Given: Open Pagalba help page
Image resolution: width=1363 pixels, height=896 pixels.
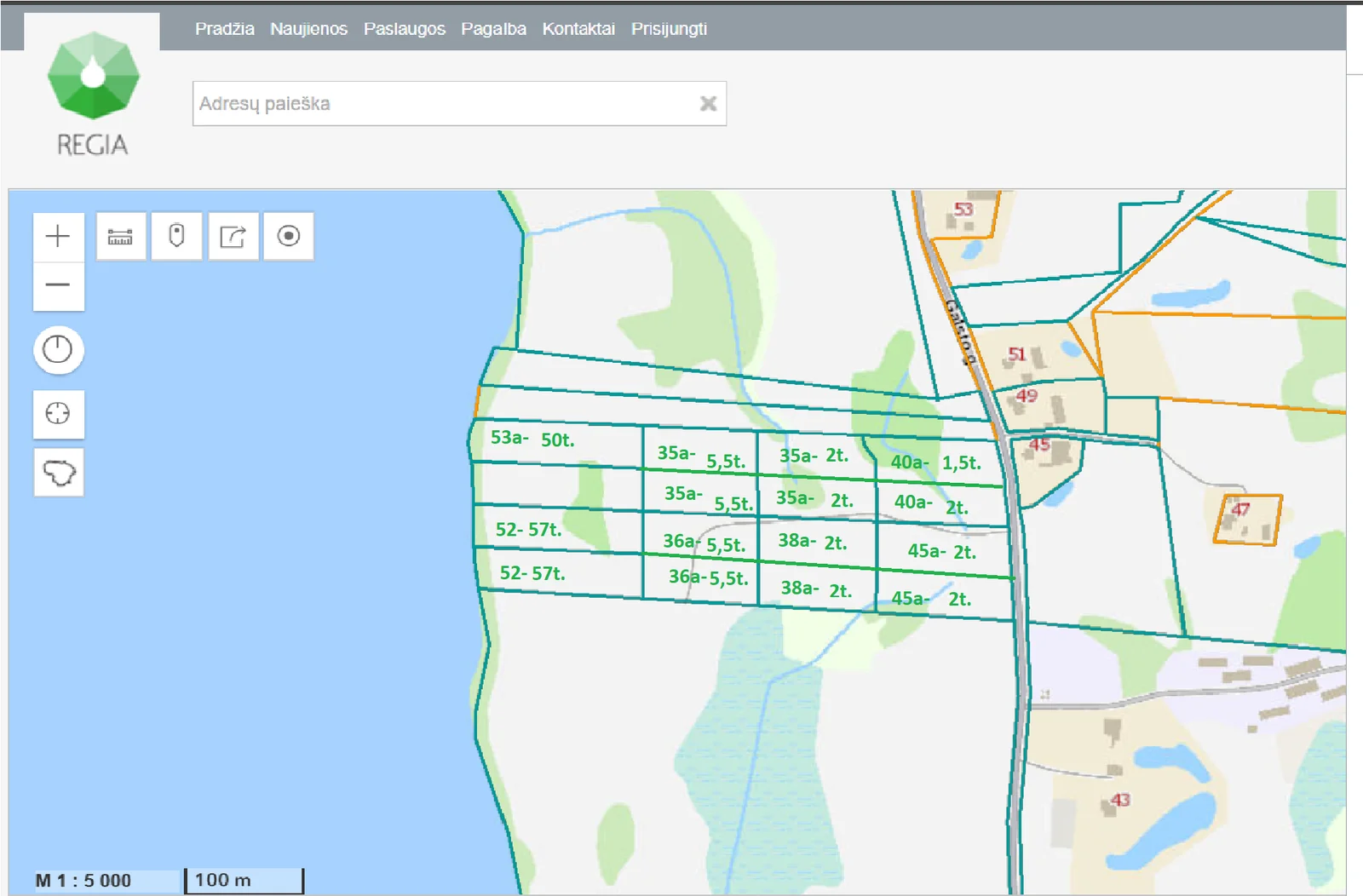Looking at the screenshot, I should point(493,29).
